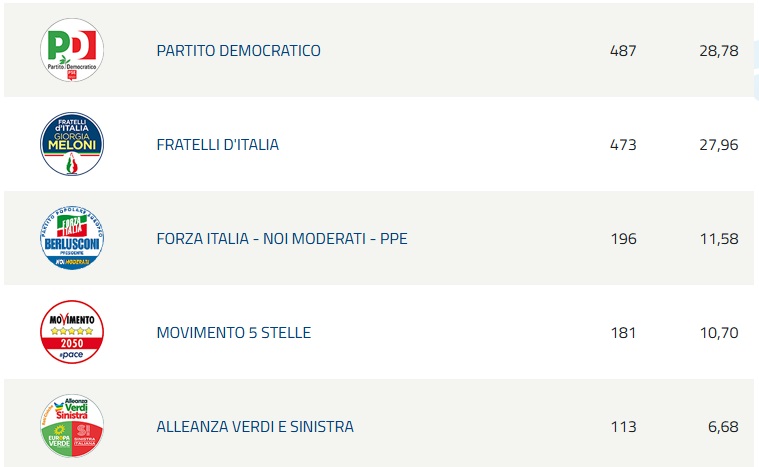The image size is (759, 467).
Task: Click the Fratelli d'Italia Meloni logo
Action: tap(72, 144)
